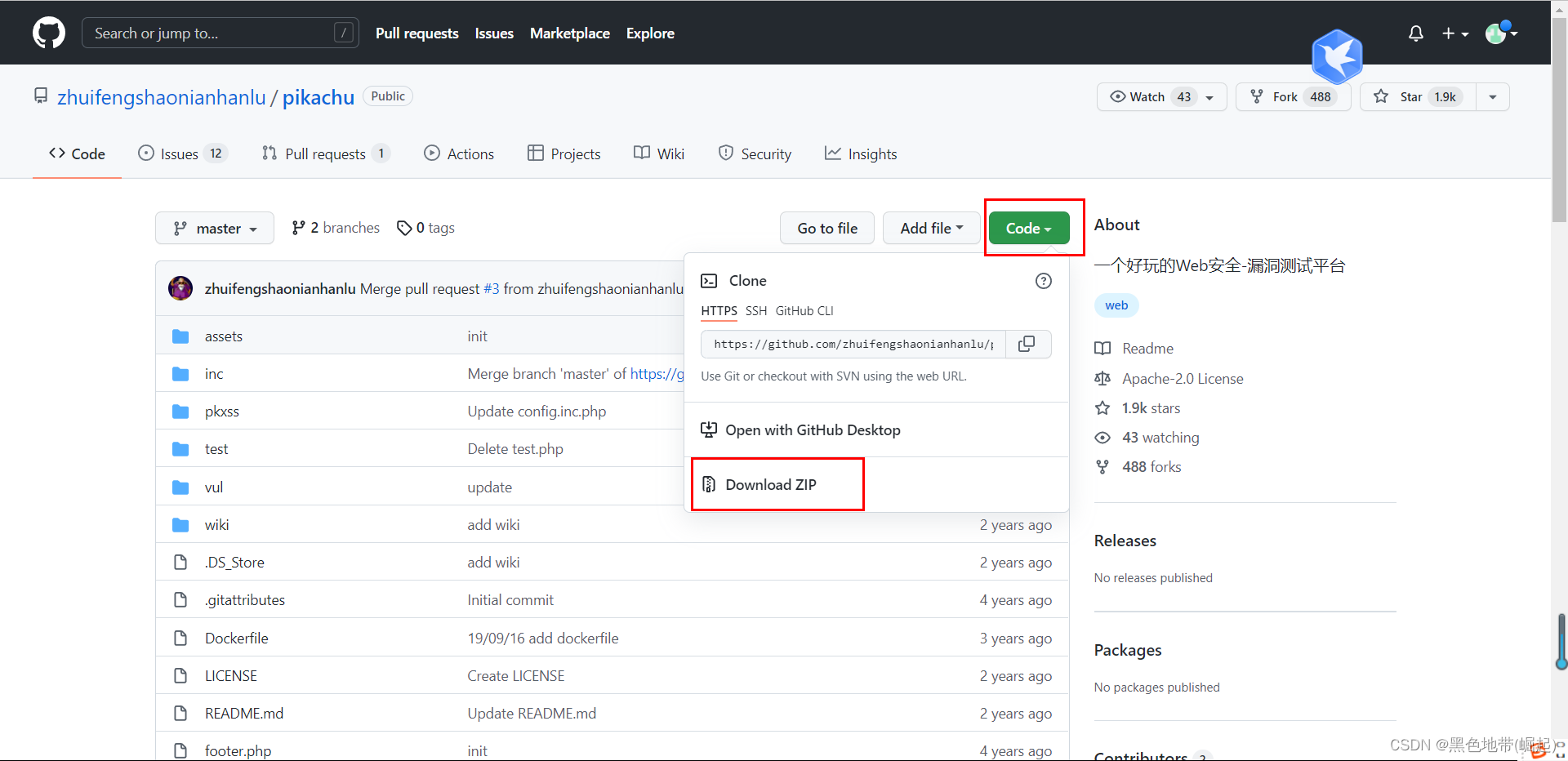Click the .DS_Store file icon
This screenshot has width=1568, height=761.
point(180,563)
